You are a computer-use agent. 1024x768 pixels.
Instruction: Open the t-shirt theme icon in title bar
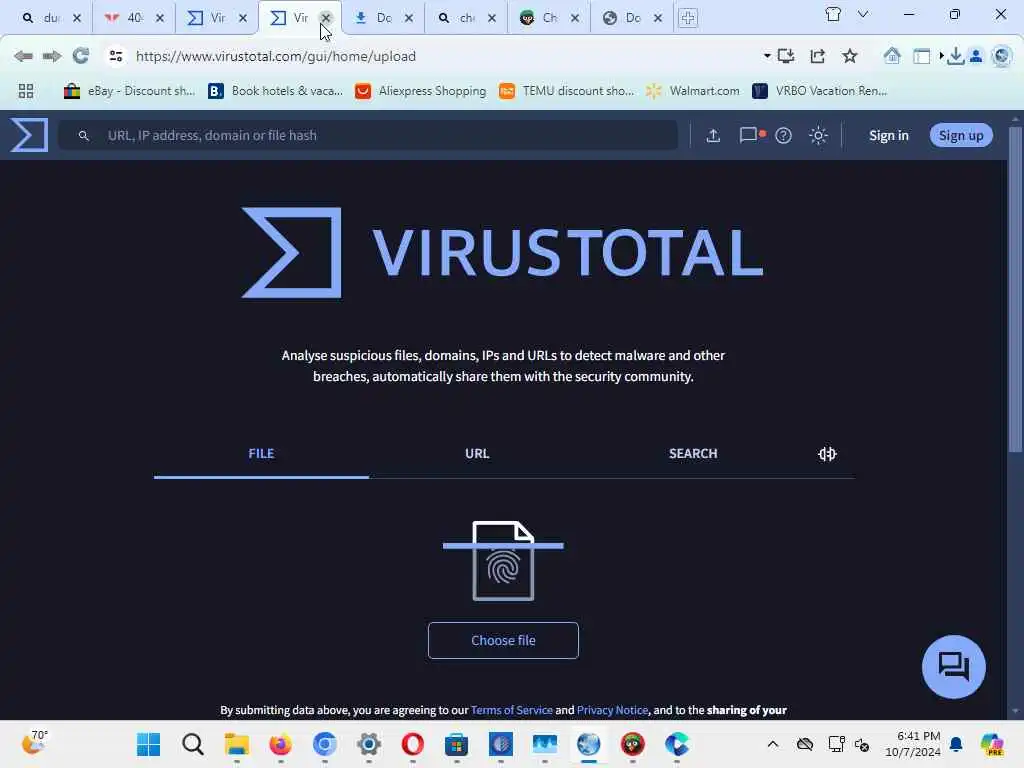click(833, 14)
